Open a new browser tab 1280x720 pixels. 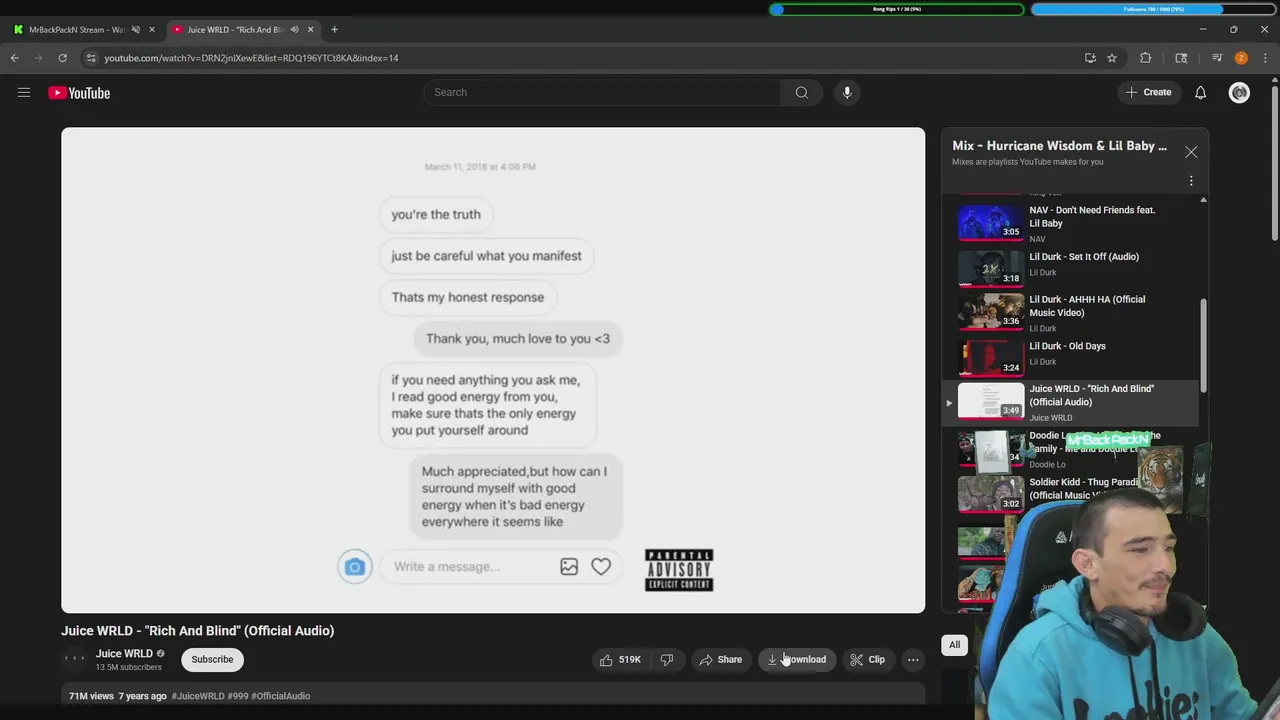(334, 29)
